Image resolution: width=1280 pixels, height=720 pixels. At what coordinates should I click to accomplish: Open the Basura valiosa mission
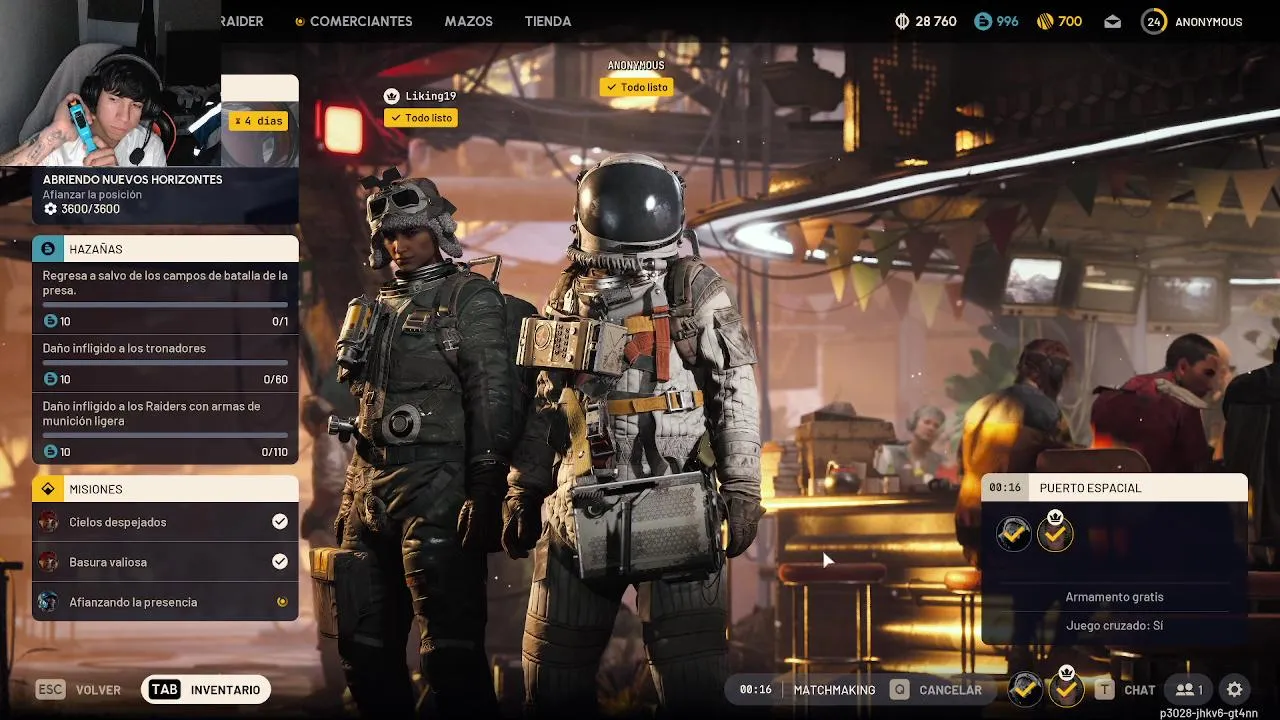165,562
